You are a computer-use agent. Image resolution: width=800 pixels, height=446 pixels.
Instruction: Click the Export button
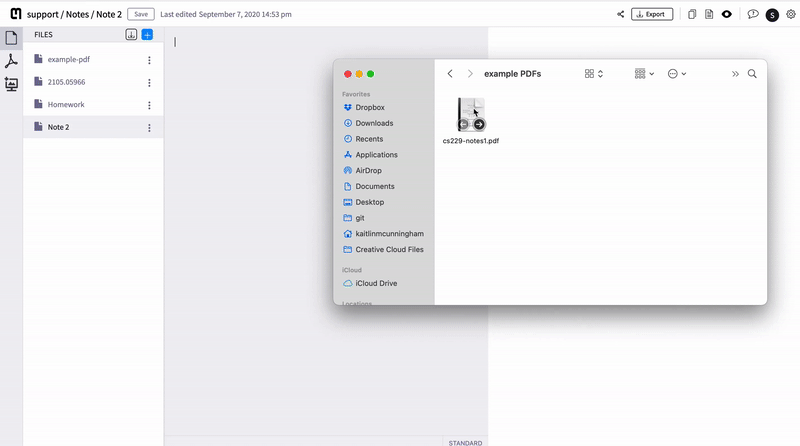click(x=652, y=14)
